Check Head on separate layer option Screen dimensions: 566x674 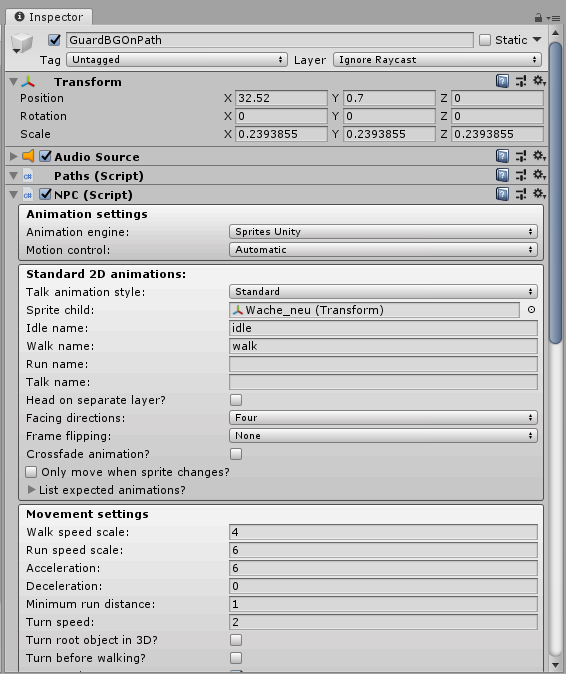click(x=236, y=400)
